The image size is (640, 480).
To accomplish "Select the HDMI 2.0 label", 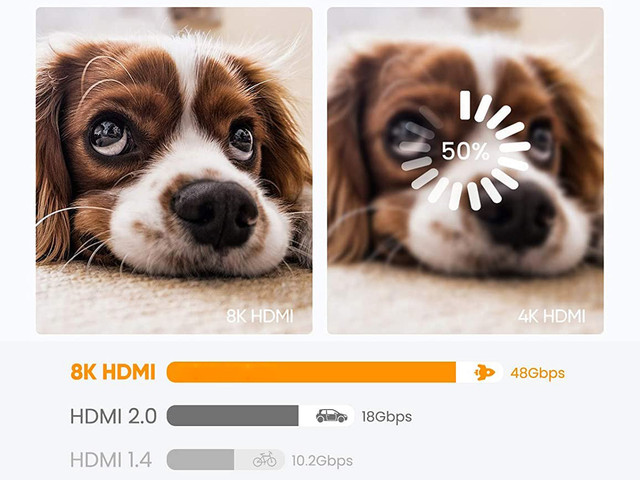I will click(112, 416).
